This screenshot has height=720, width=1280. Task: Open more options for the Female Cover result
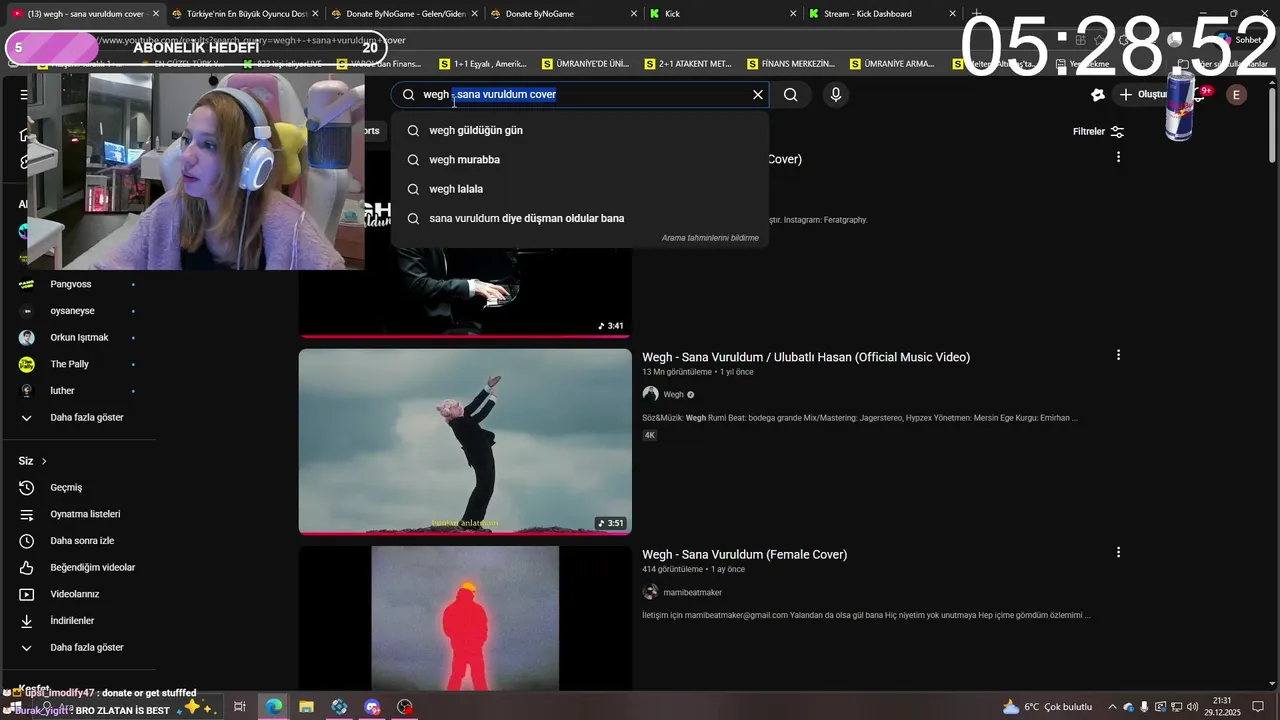click(x=1118, y=552)
